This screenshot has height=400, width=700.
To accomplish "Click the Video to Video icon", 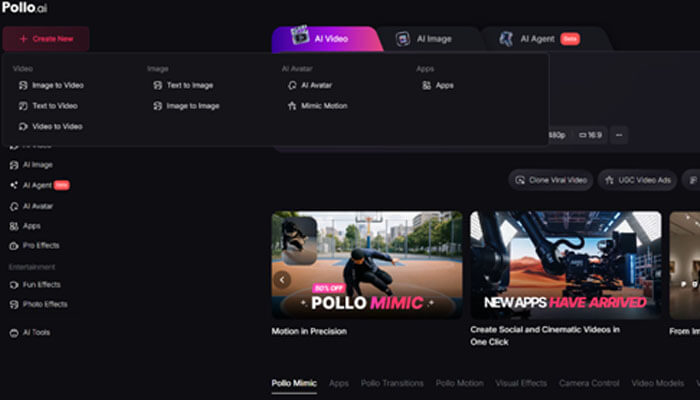I will coord(23,126).
